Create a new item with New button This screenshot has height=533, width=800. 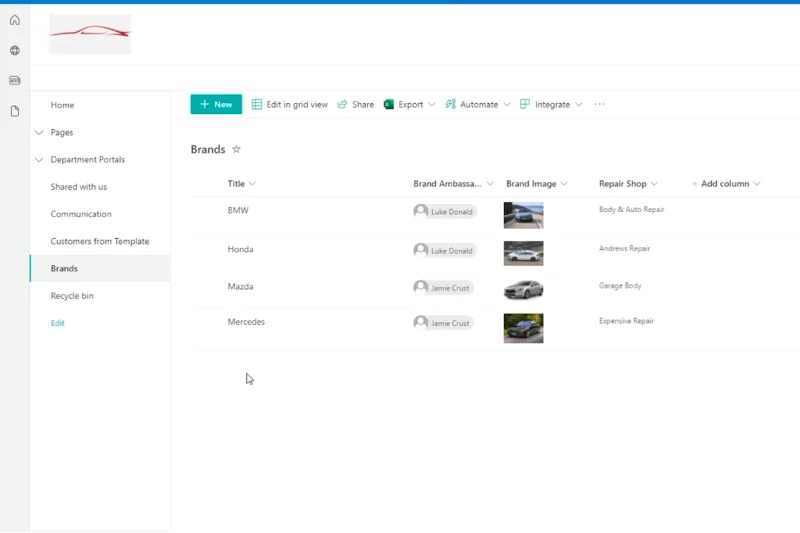(x=216, y=104)
